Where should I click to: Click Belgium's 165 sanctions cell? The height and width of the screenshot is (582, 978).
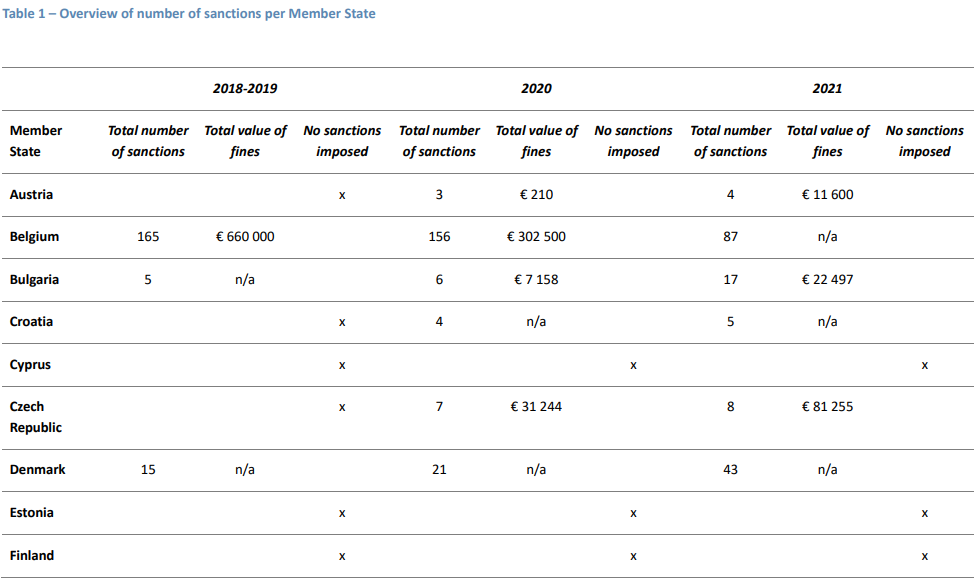[148, 236]
